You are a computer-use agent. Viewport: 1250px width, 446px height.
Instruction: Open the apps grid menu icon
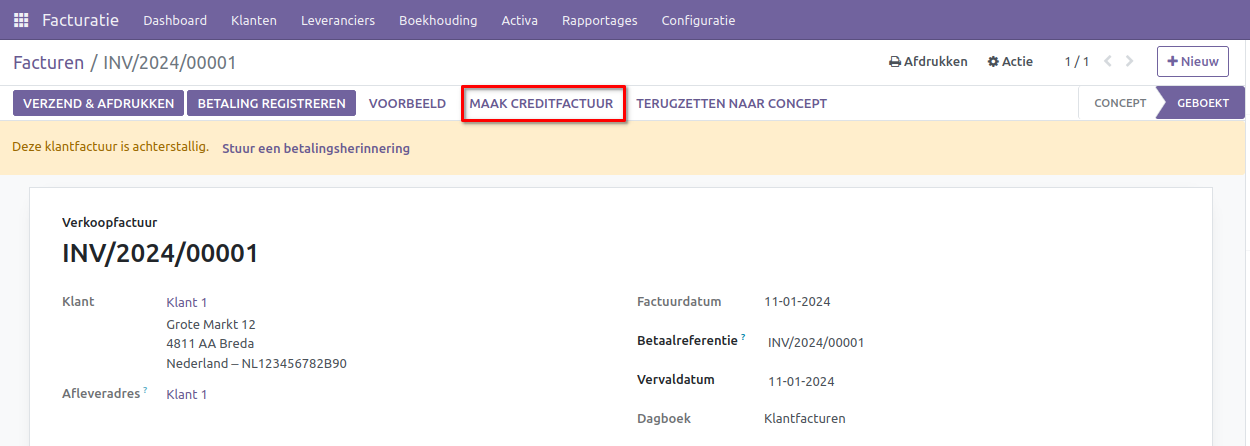point(21,20)
